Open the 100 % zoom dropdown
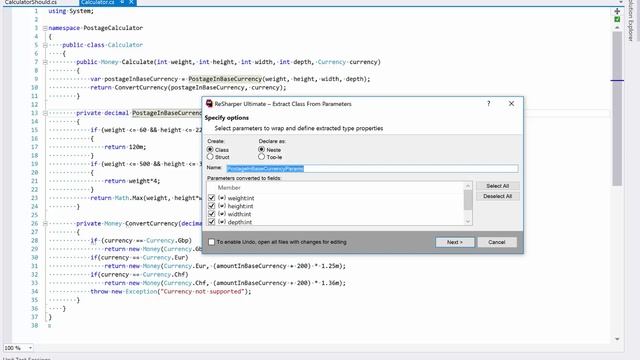The width and height of the screenshot is (640, 360). pyautogui.click(x=30, y=348)
